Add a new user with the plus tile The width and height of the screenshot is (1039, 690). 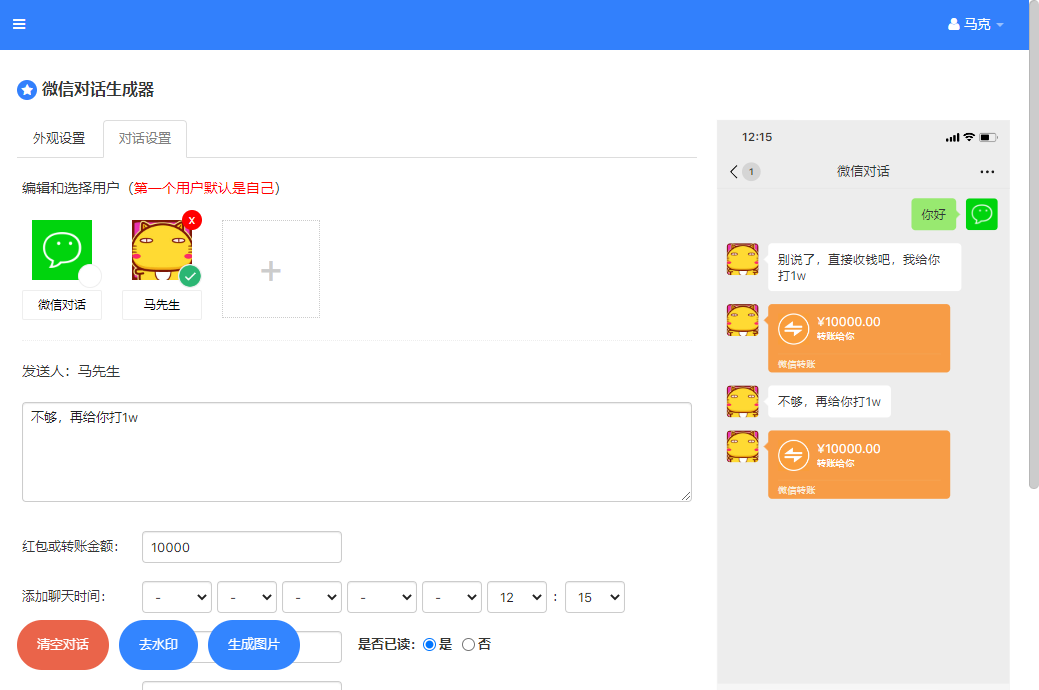(x=270, y=268)
